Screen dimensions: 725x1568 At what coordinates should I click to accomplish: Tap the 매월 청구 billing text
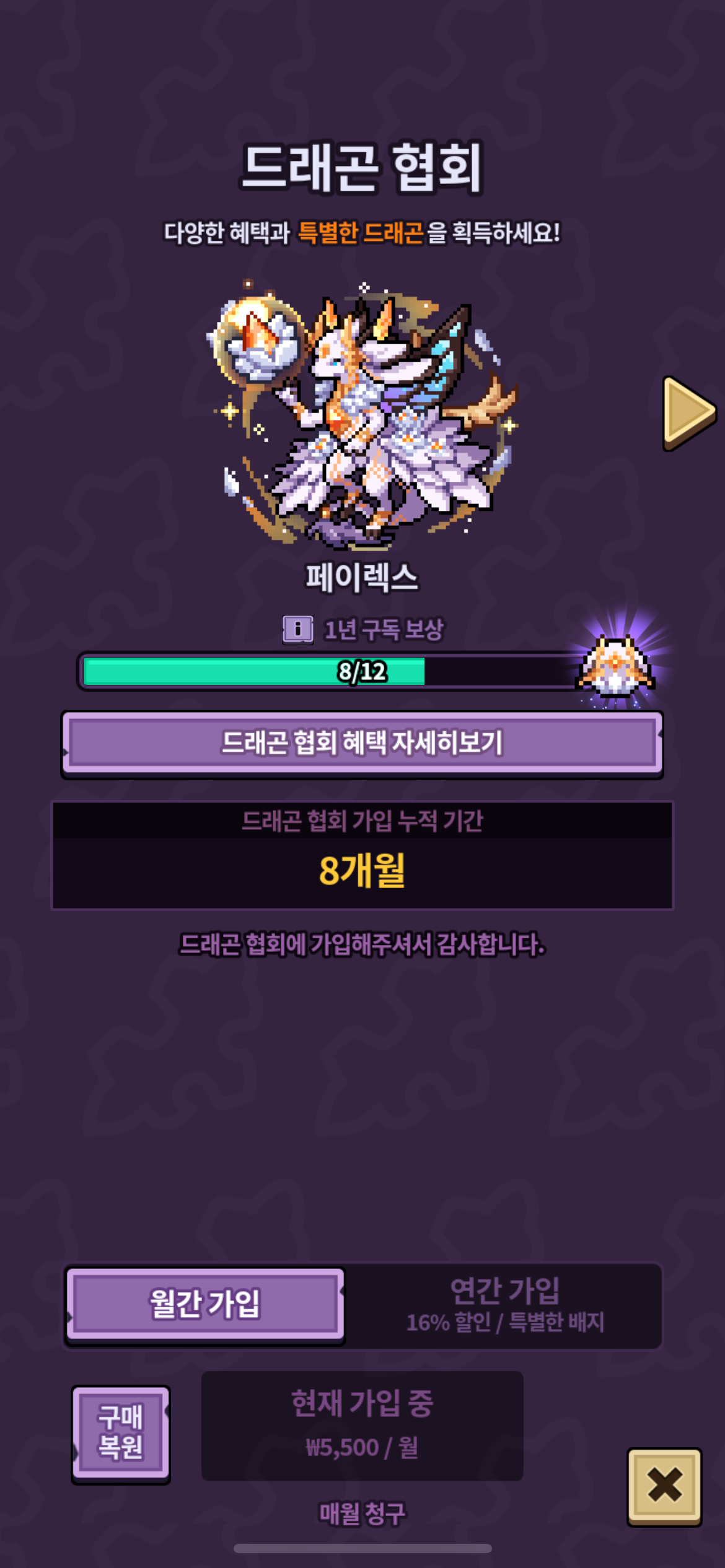click(362, 1514)
